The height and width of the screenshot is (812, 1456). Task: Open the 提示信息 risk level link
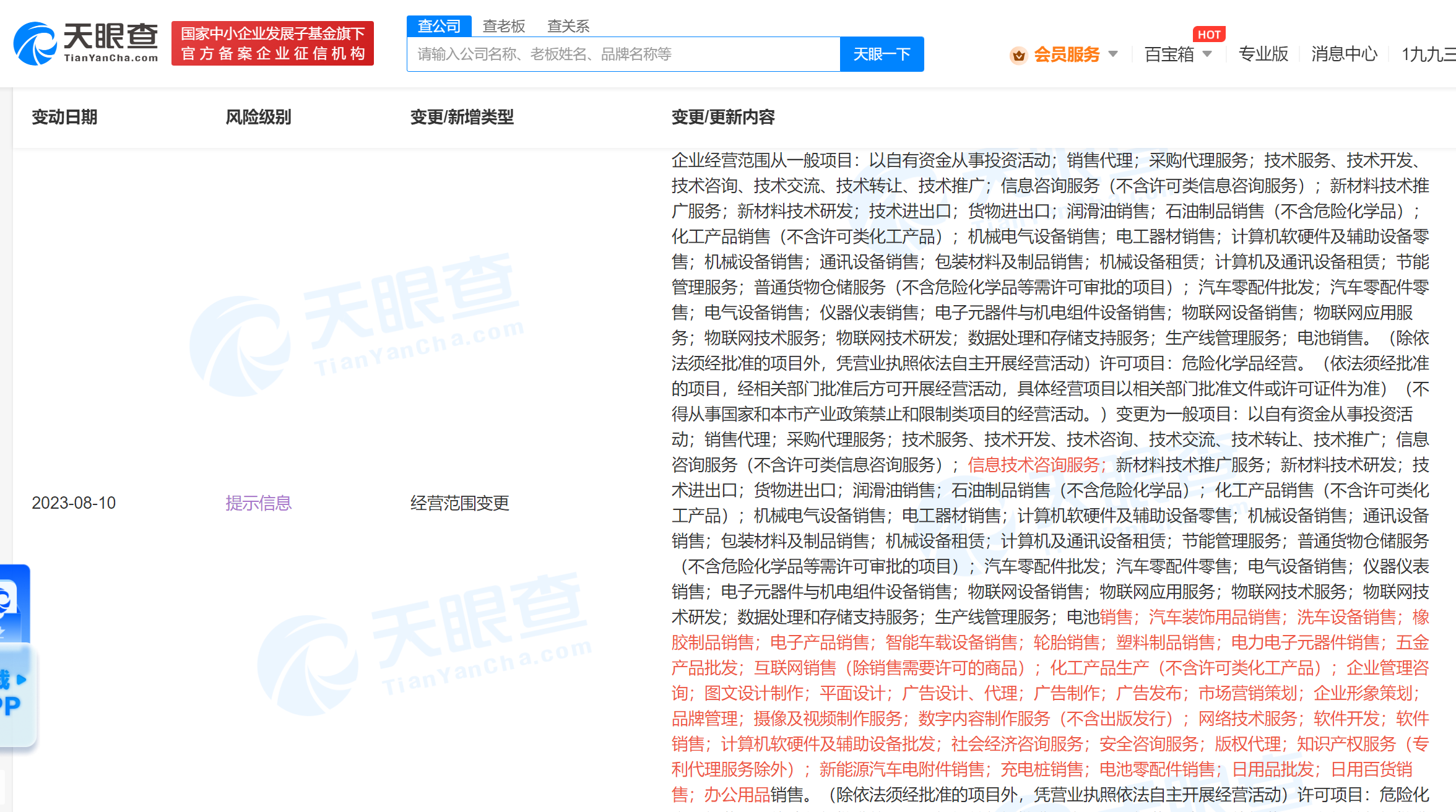pos(258,503)
